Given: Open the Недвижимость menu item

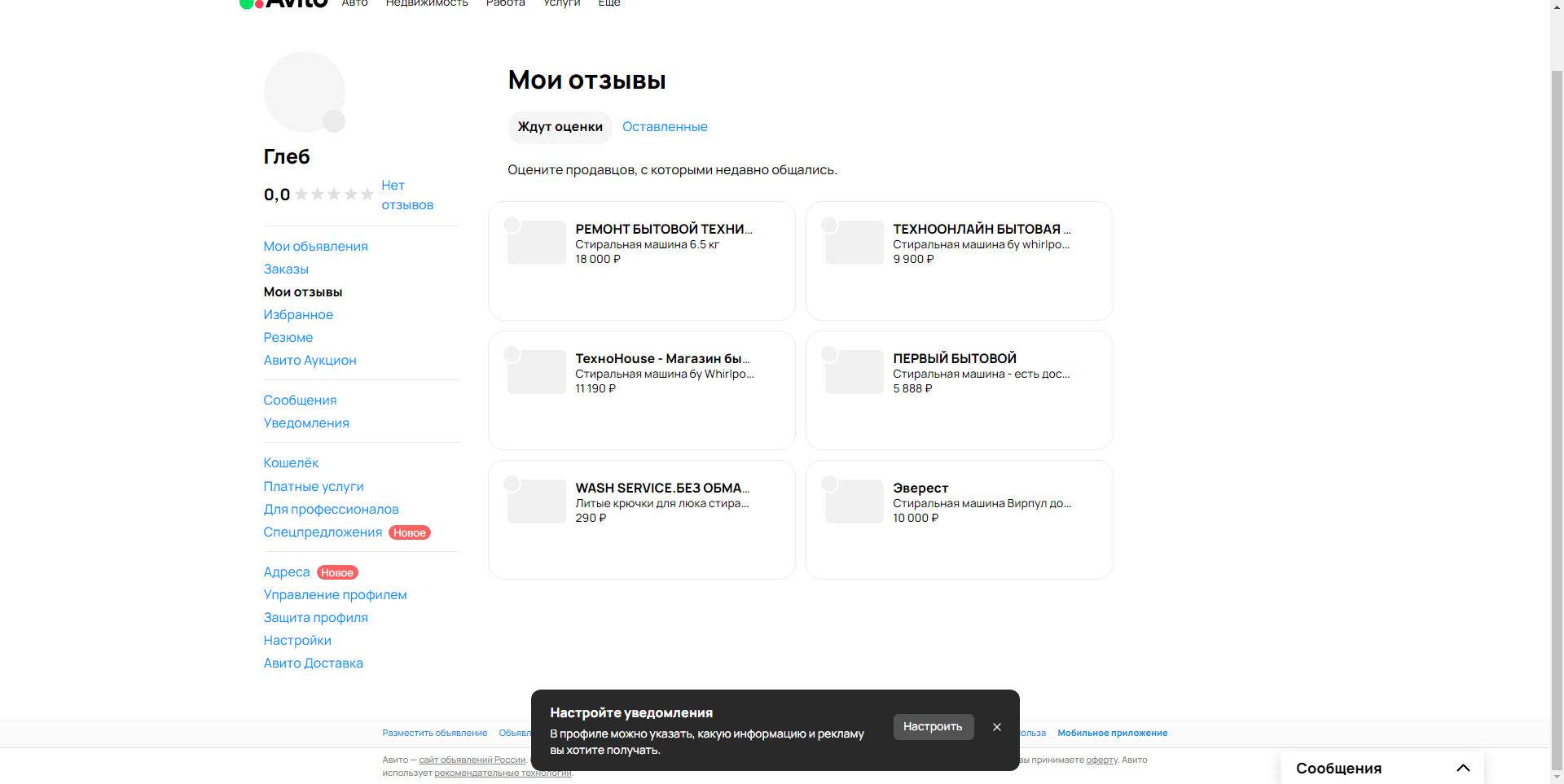Looking at the screenshot, I should pos(427,3).
